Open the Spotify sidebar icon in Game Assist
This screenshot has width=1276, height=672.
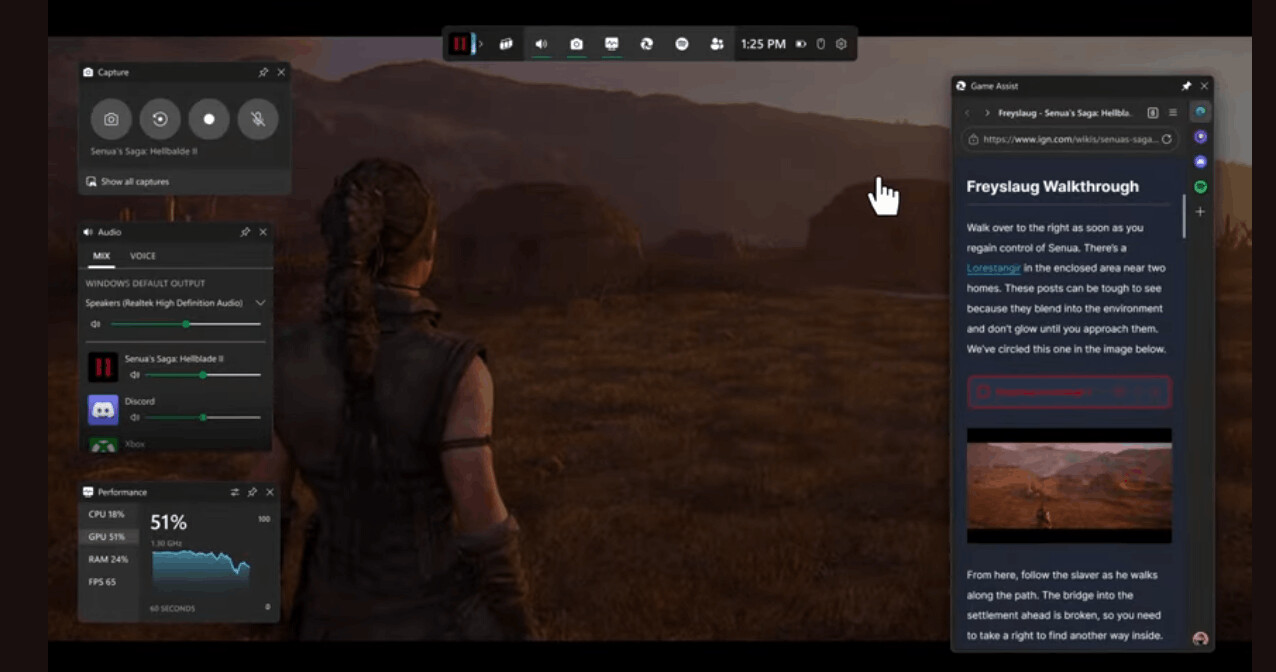pyautogui.click(x=1200, y=187)
